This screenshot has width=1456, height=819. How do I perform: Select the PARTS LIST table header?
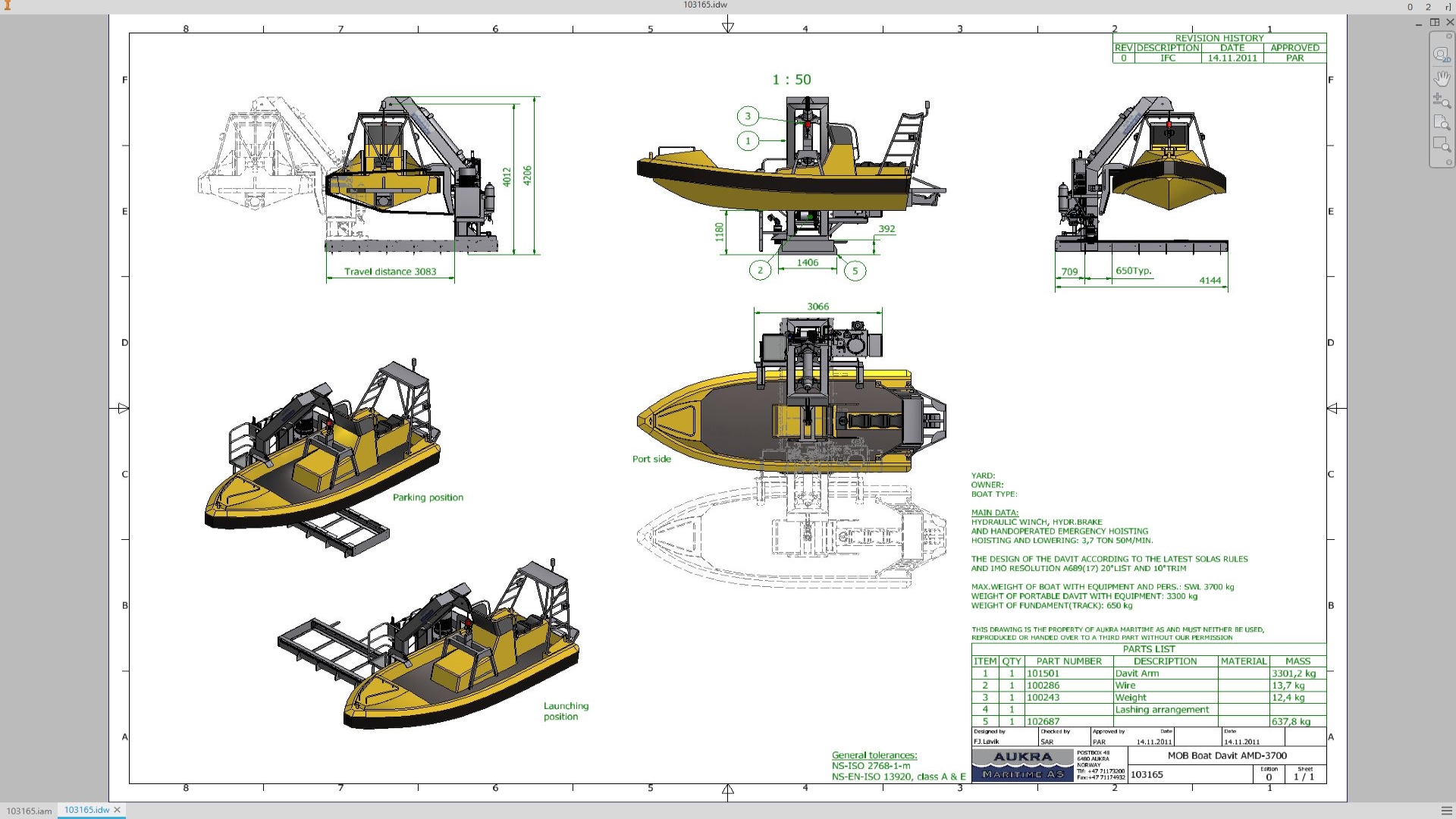point(1149,649)
